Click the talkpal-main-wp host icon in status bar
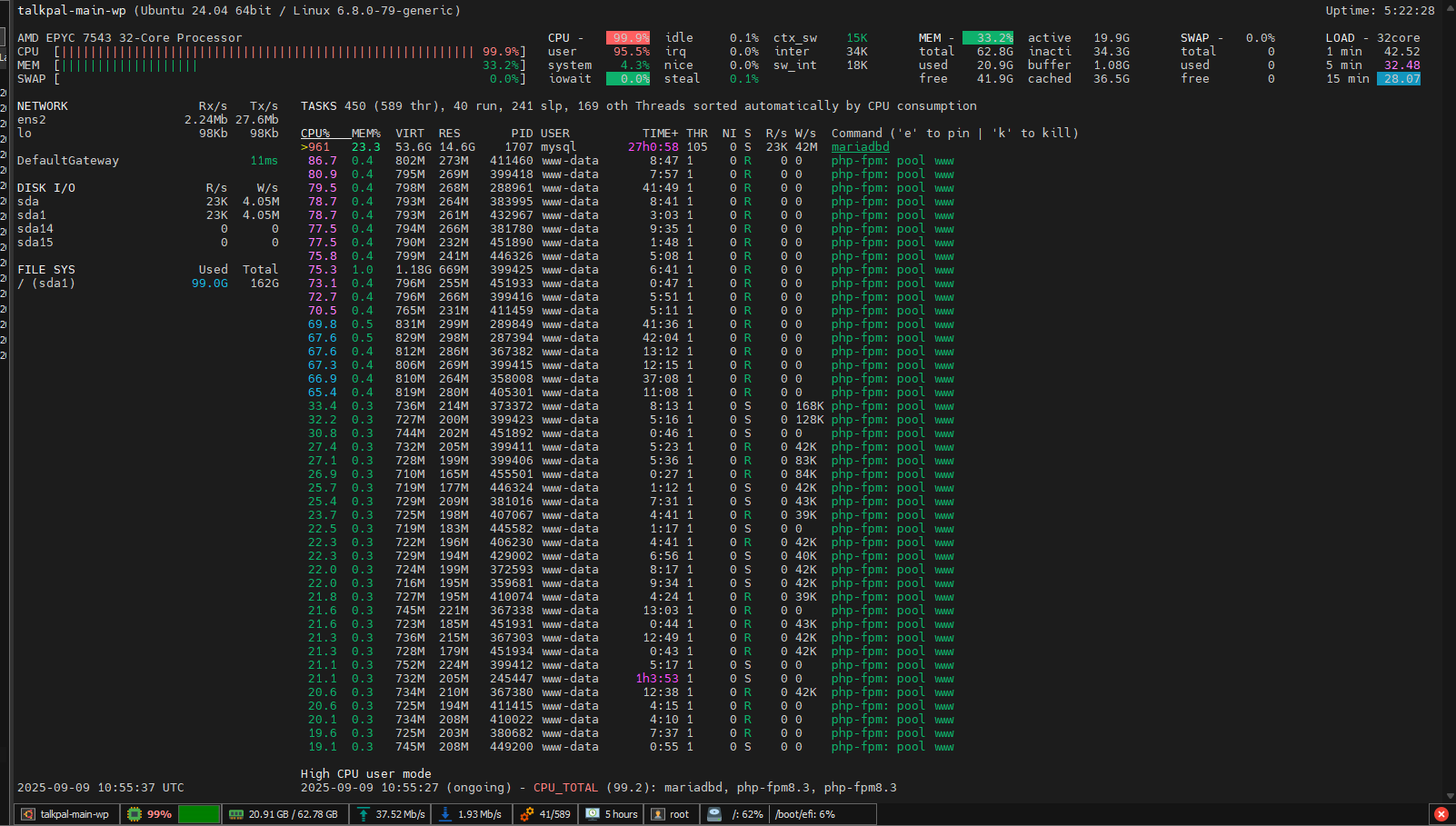 (x=28, y=814)
